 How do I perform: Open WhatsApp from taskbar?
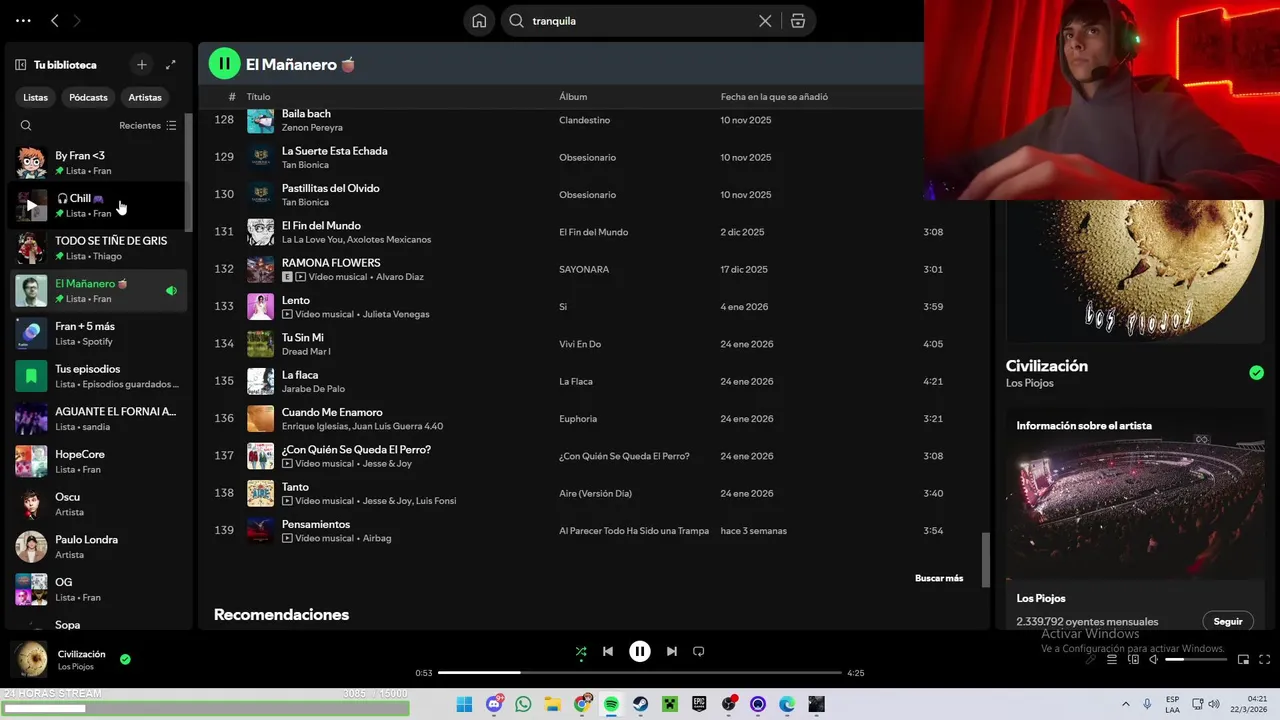click(x=523, y=704)
